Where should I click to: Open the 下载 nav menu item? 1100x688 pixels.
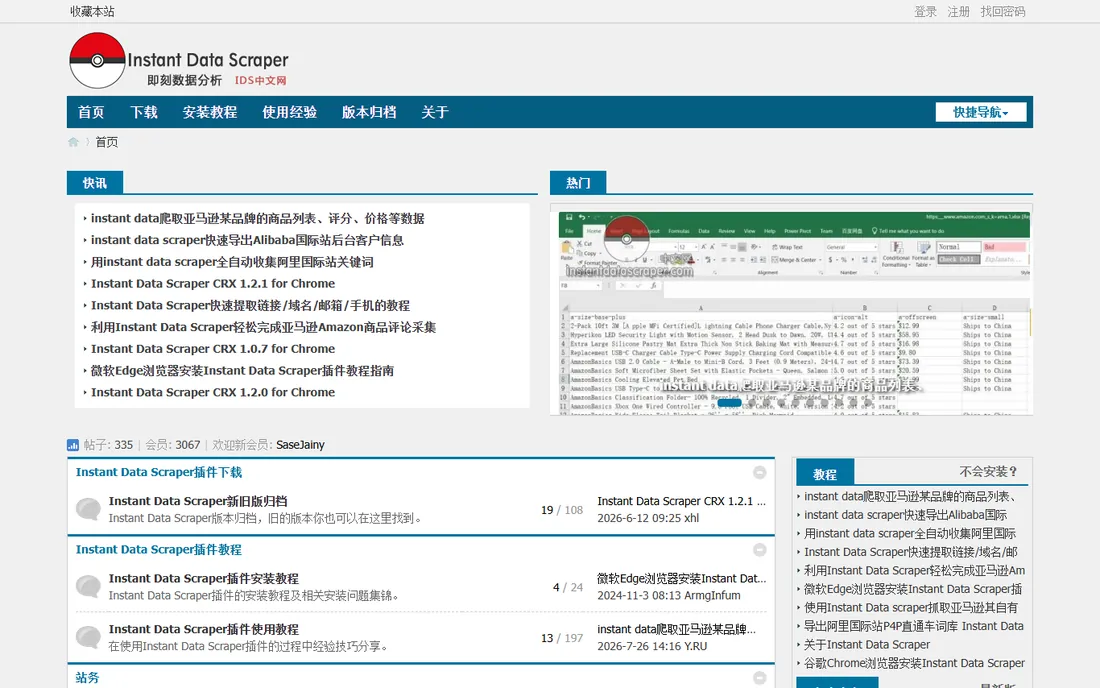click(x=144, y=112)
